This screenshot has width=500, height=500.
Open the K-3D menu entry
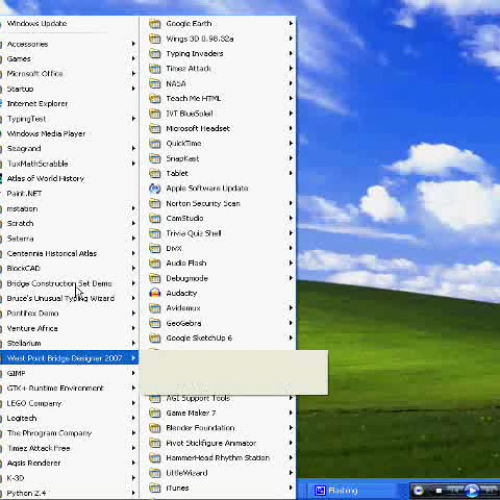69,478
